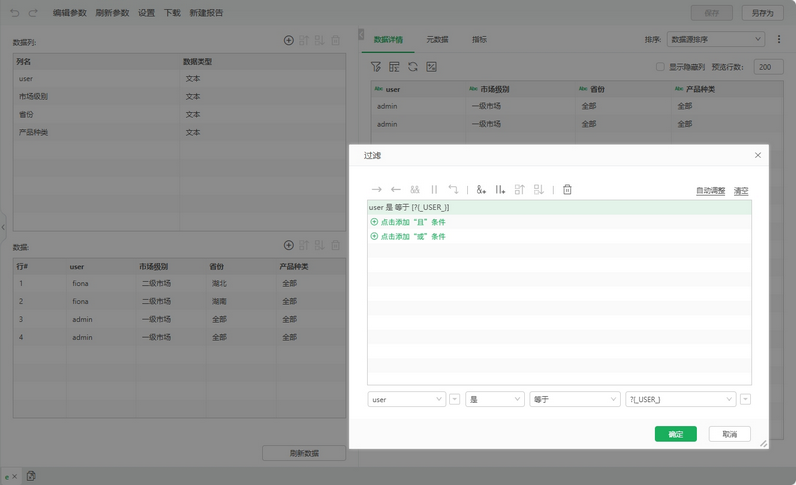Close the 过滤 dialog

[x=758, y=156]
